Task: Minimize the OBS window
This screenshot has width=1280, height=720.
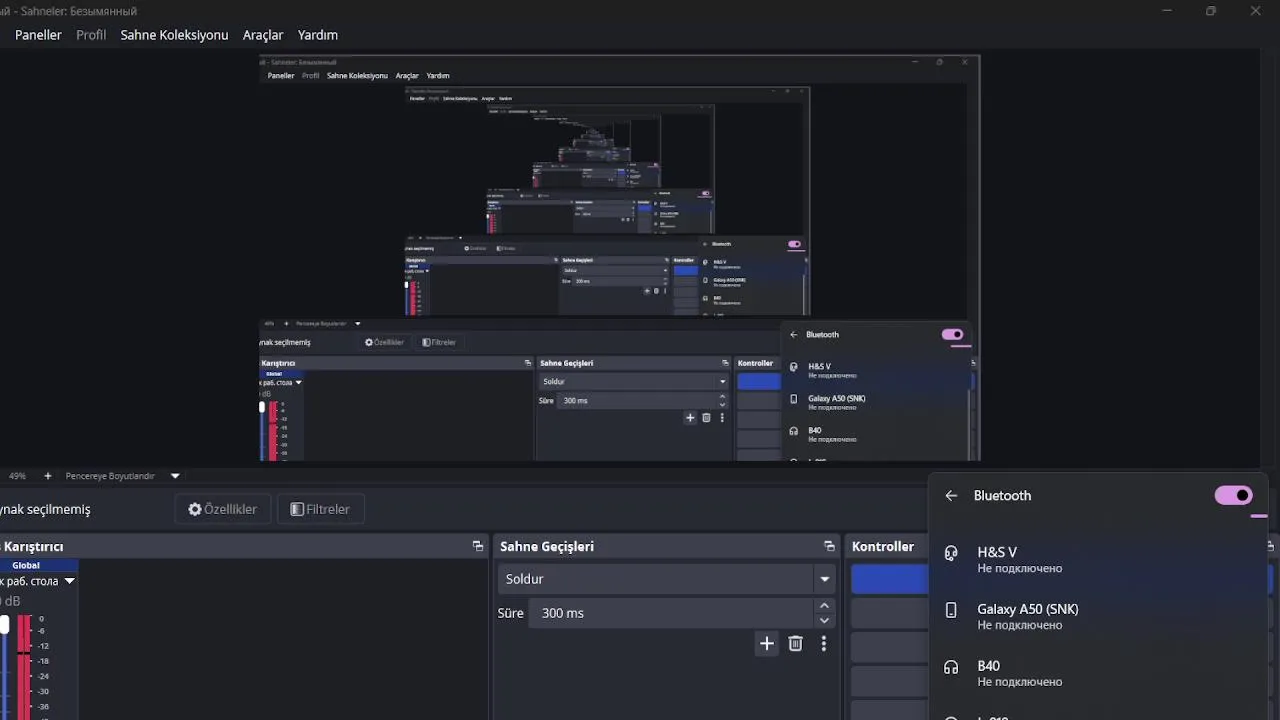Action: click(x=1168, y=10)
